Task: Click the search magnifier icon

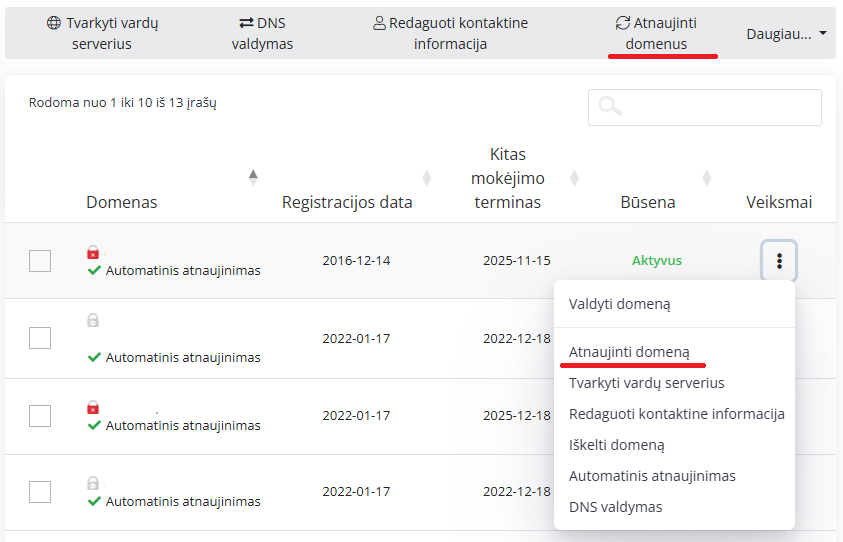Action: pyautogui.click(x=610, y=107)
